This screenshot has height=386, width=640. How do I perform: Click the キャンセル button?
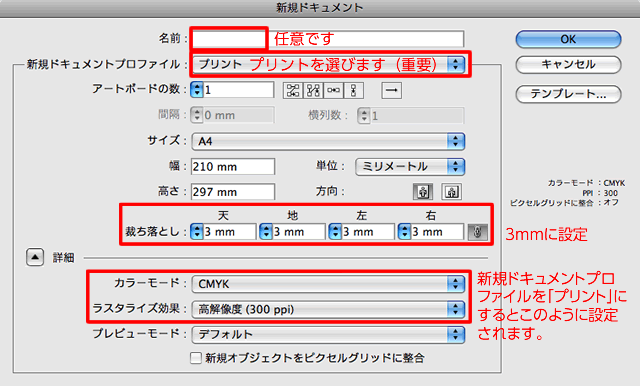568,64
